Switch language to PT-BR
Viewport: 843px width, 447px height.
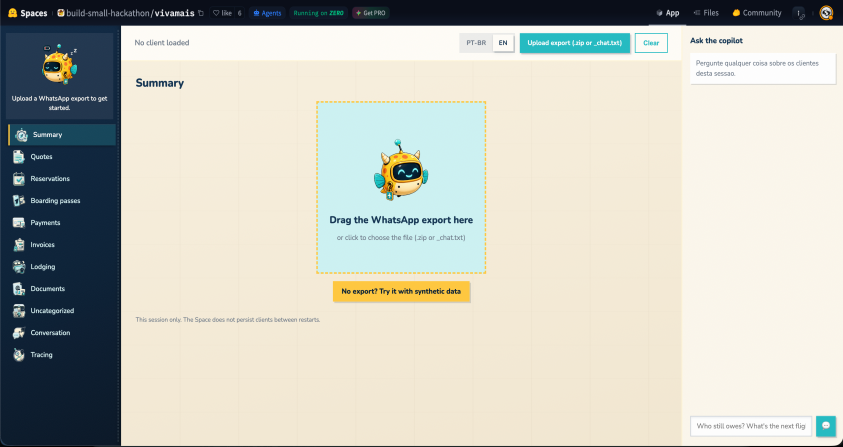476,43
